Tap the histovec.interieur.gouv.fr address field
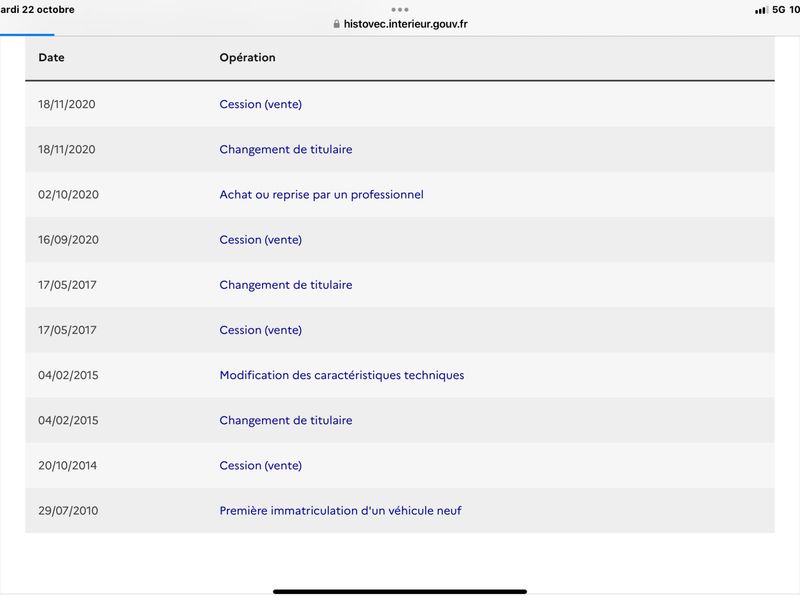This screenshot has height=600, width=800. pyautogui.click(x=400, y=24)
